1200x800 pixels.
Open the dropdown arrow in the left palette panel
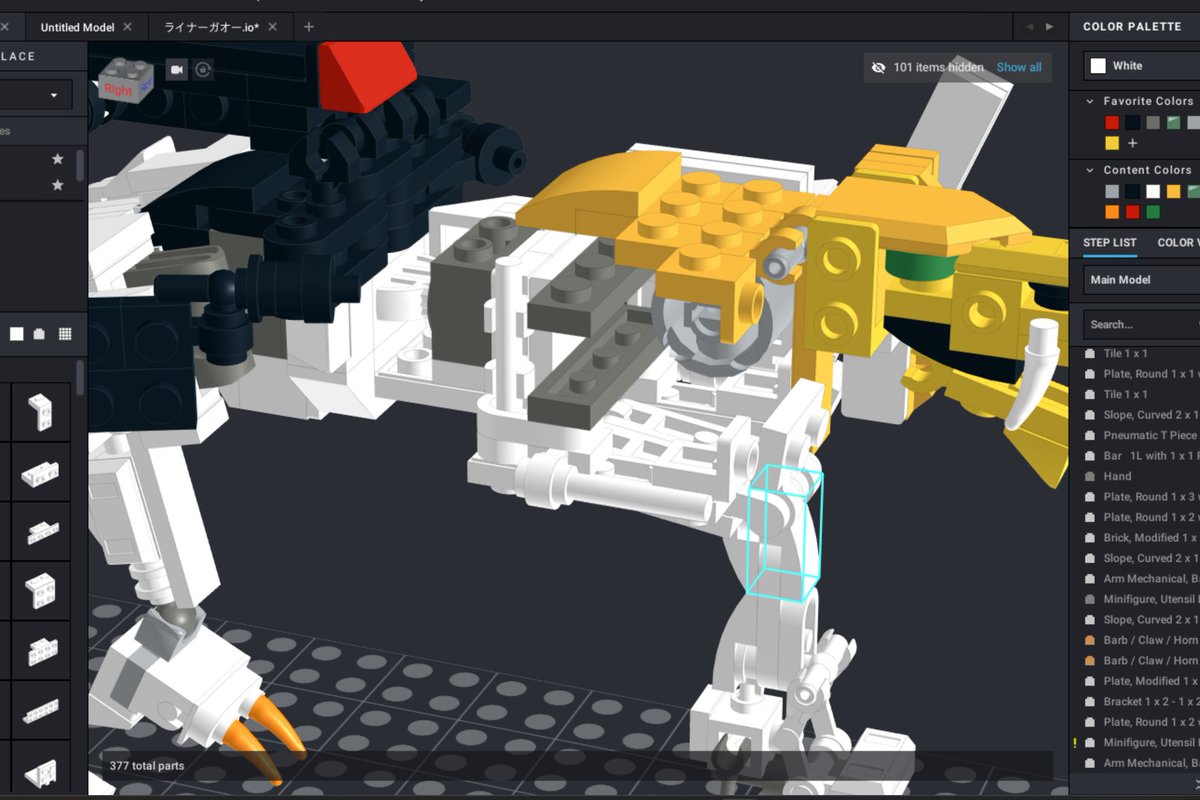click(53, 95)
